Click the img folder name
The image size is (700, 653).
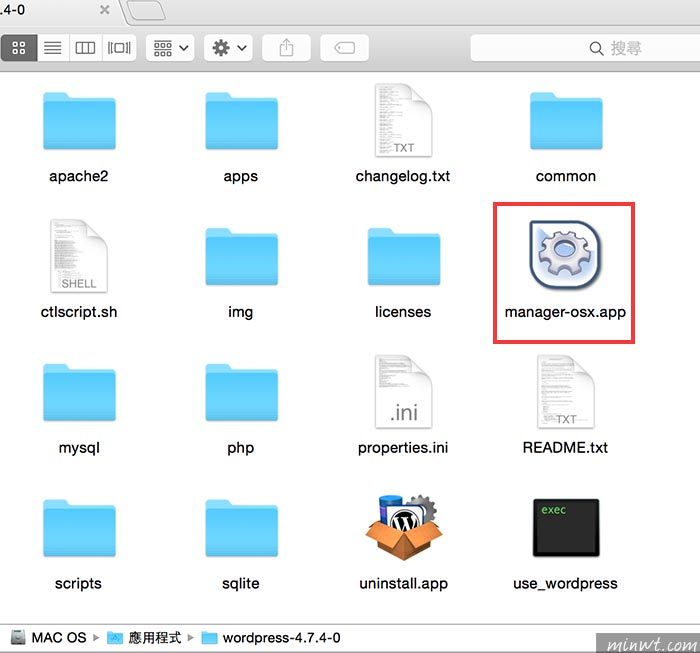point(241,312)
